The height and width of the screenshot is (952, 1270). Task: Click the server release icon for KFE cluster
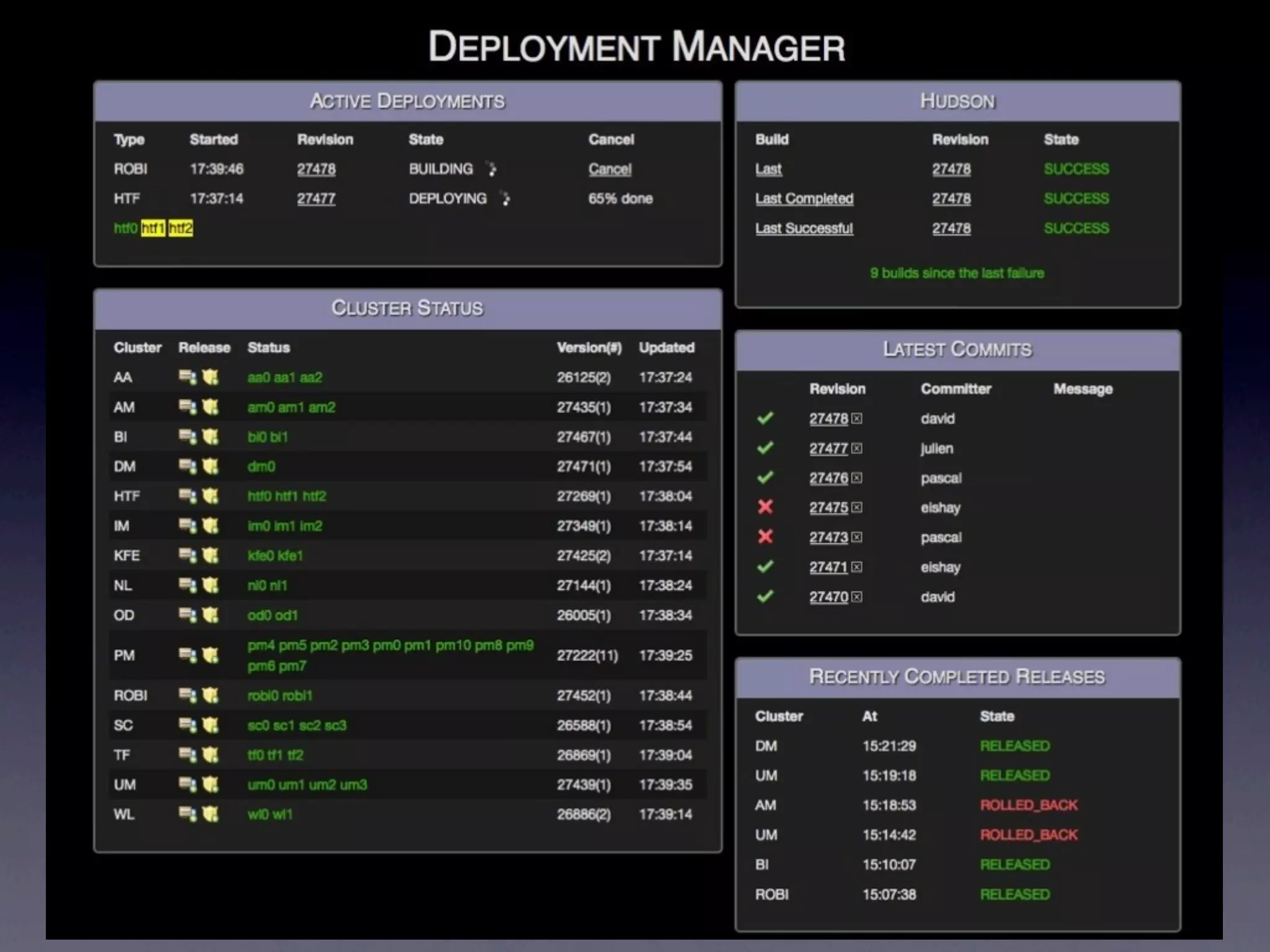point(187,555)
